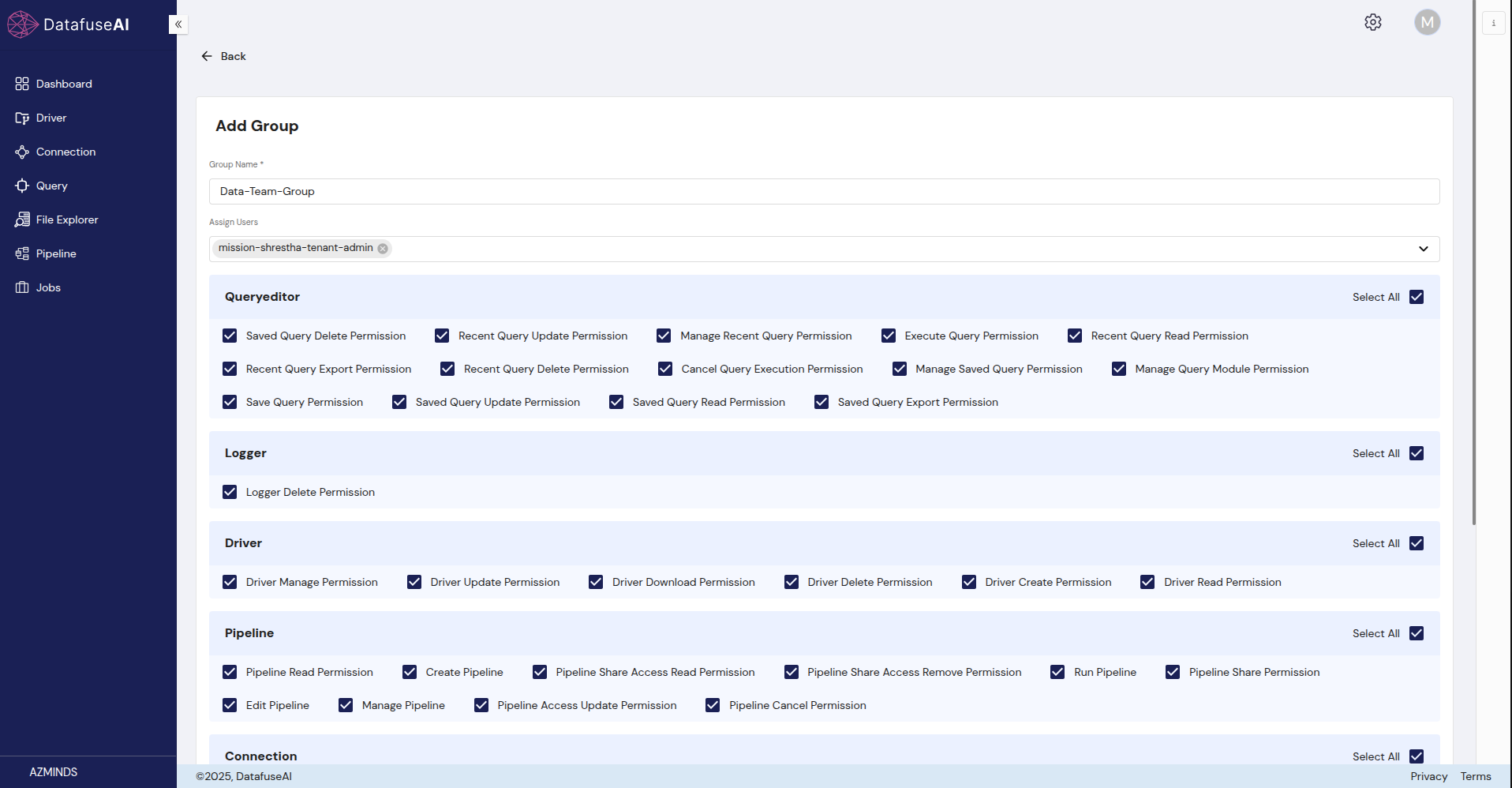The image size is (1512, 788).
Task: Remove mission-shrestha-tenant-admin user chip
Action: coord(383,249)
